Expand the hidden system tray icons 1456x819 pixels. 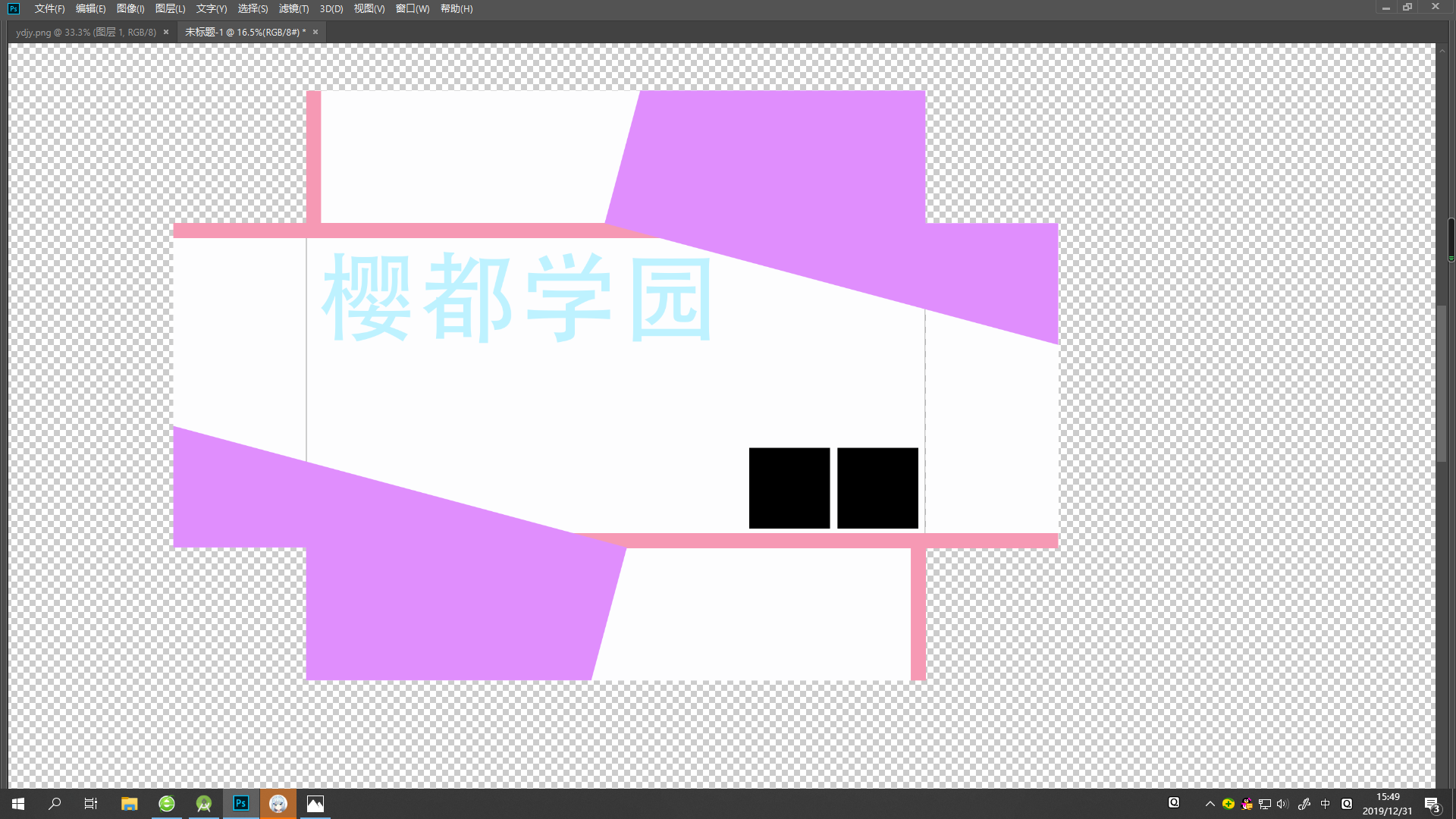point(1210,804)
